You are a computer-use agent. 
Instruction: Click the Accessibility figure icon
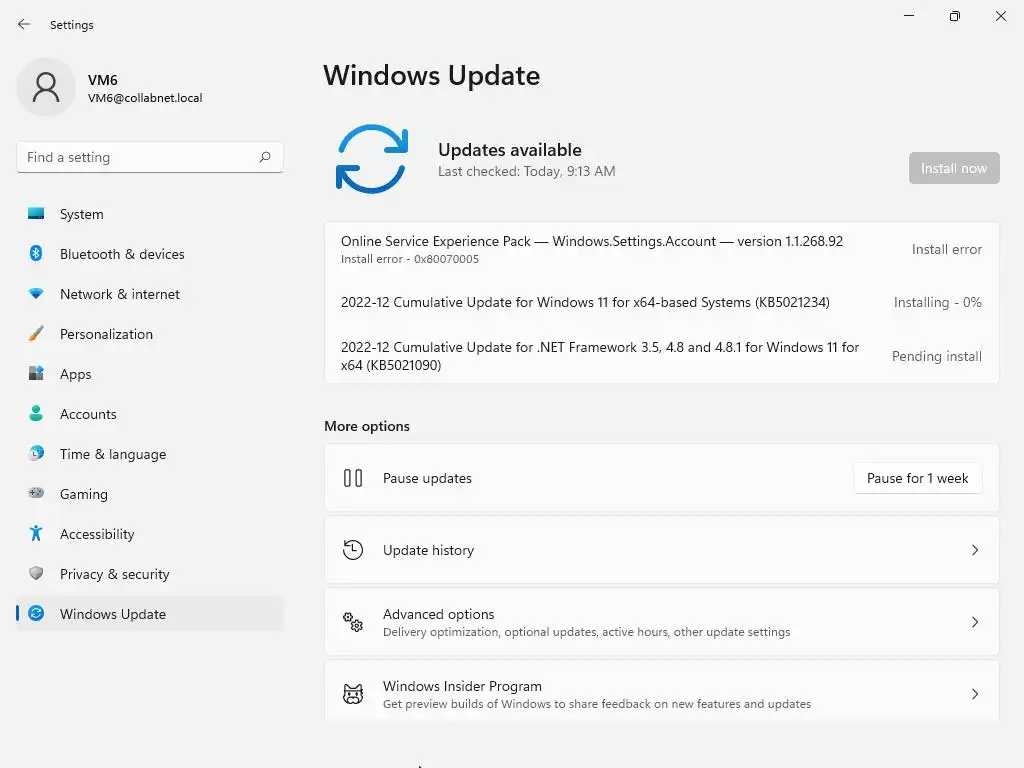(x=36, y=534)
